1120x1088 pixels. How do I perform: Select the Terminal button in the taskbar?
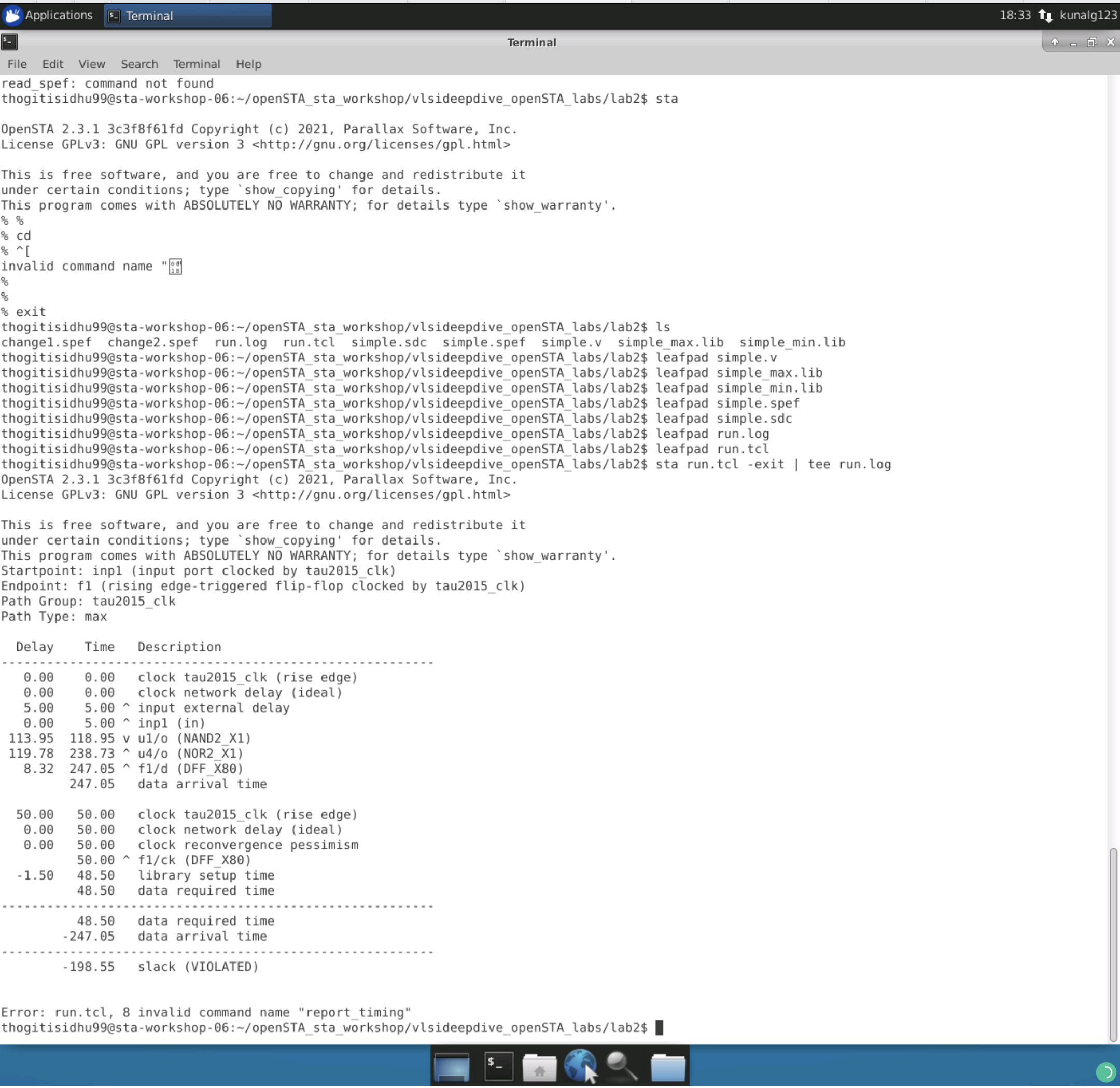[x=187, y=16]
